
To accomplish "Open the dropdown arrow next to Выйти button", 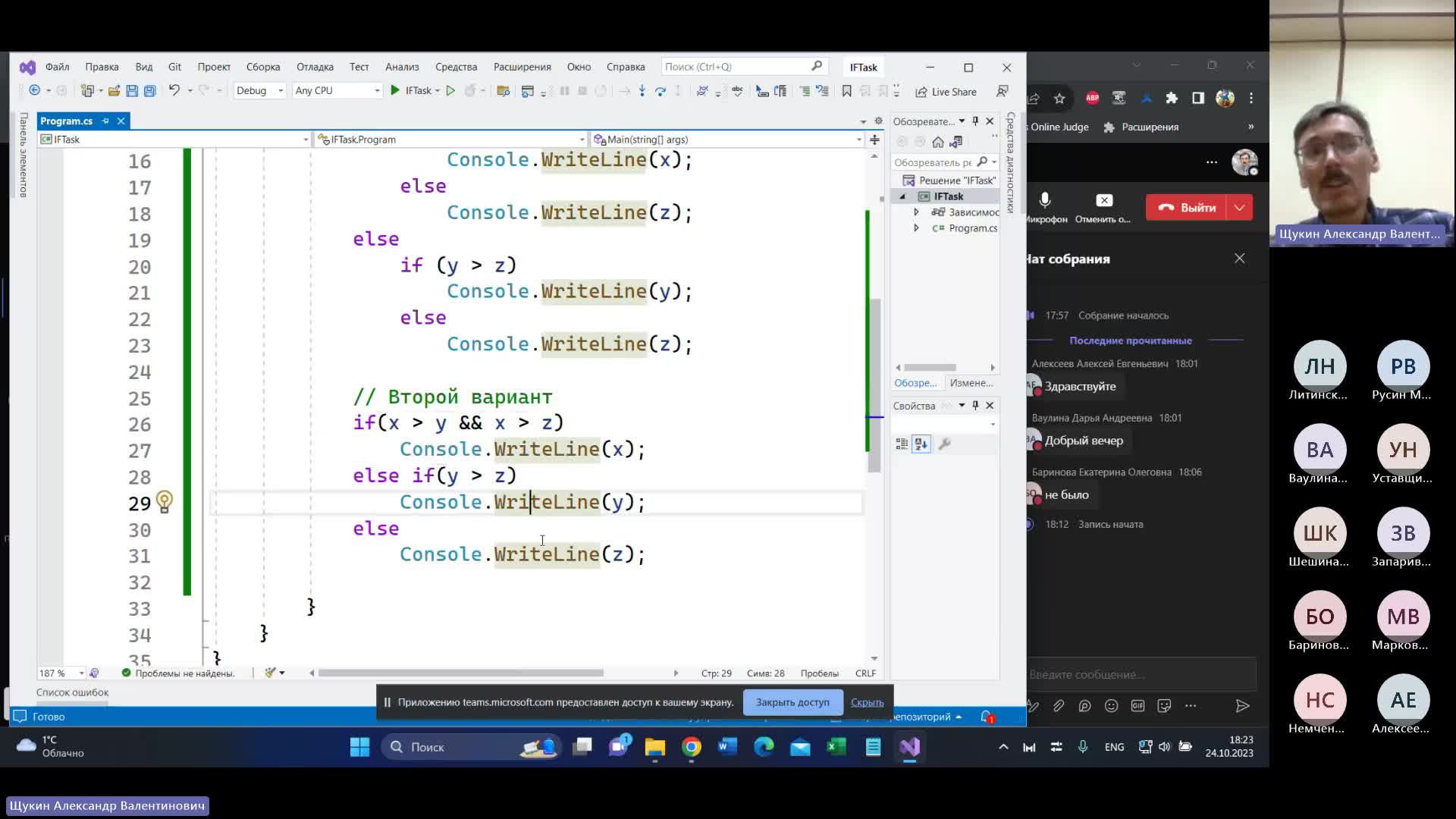I will [x=1240, y=208].
